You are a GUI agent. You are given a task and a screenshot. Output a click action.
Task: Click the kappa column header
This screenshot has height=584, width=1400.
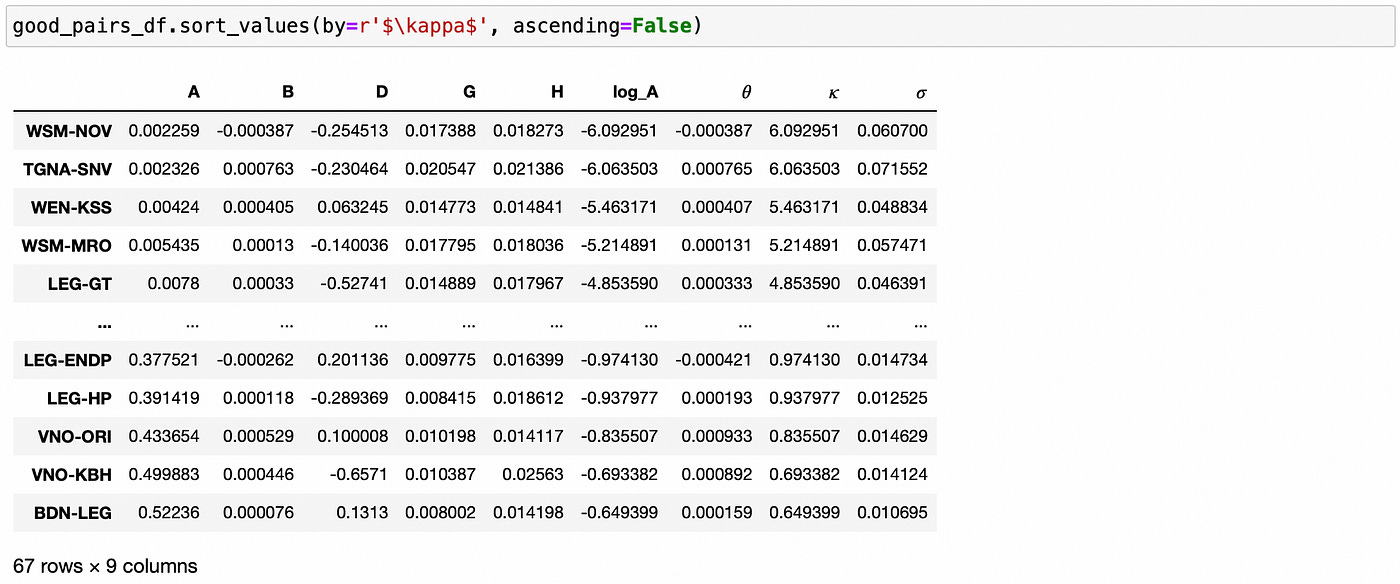834,93
